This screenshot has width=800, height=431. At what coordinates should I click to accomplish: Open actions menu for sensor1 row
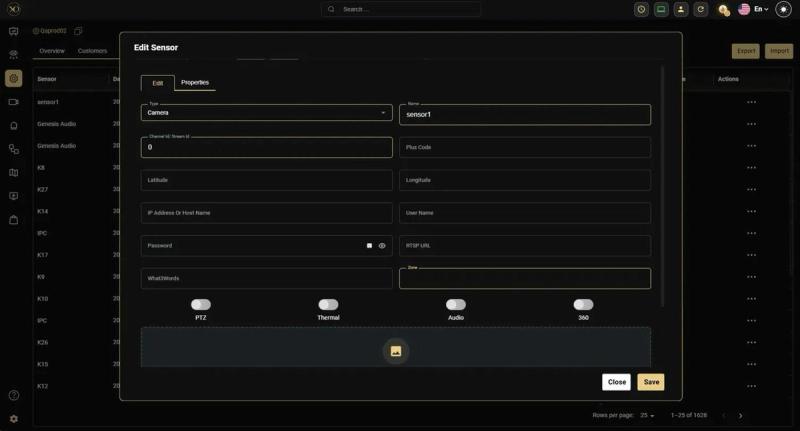tap(752, 102)
